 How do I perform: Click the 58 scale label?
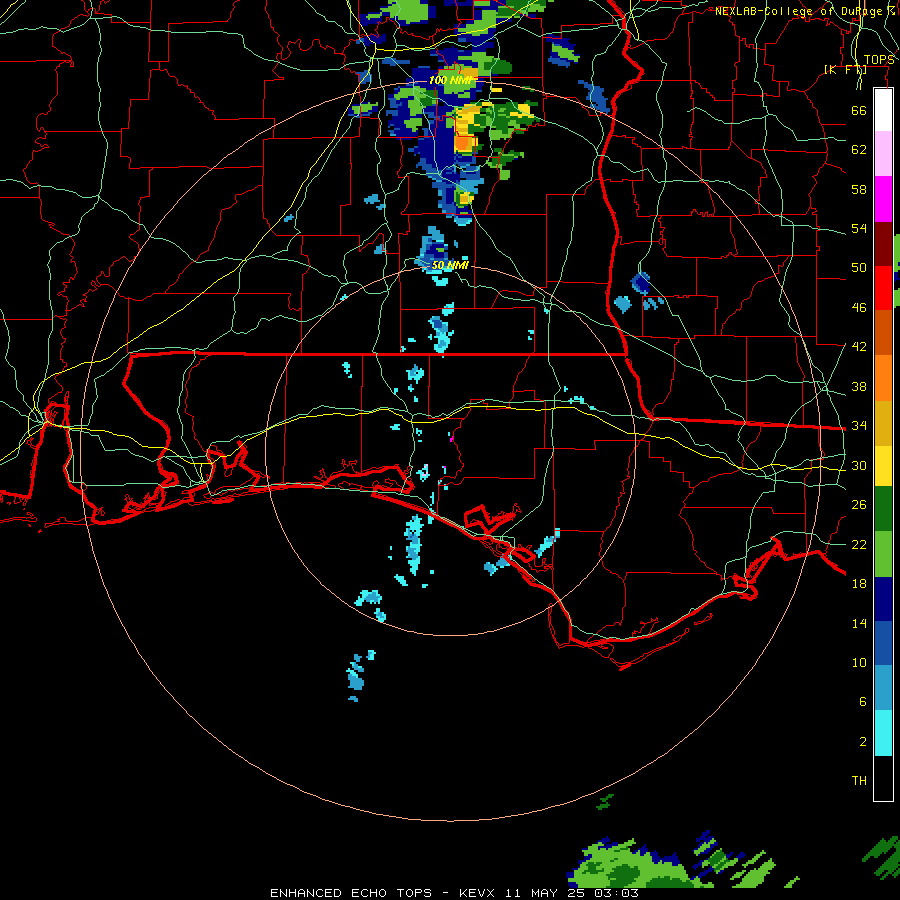coord(859,189)
